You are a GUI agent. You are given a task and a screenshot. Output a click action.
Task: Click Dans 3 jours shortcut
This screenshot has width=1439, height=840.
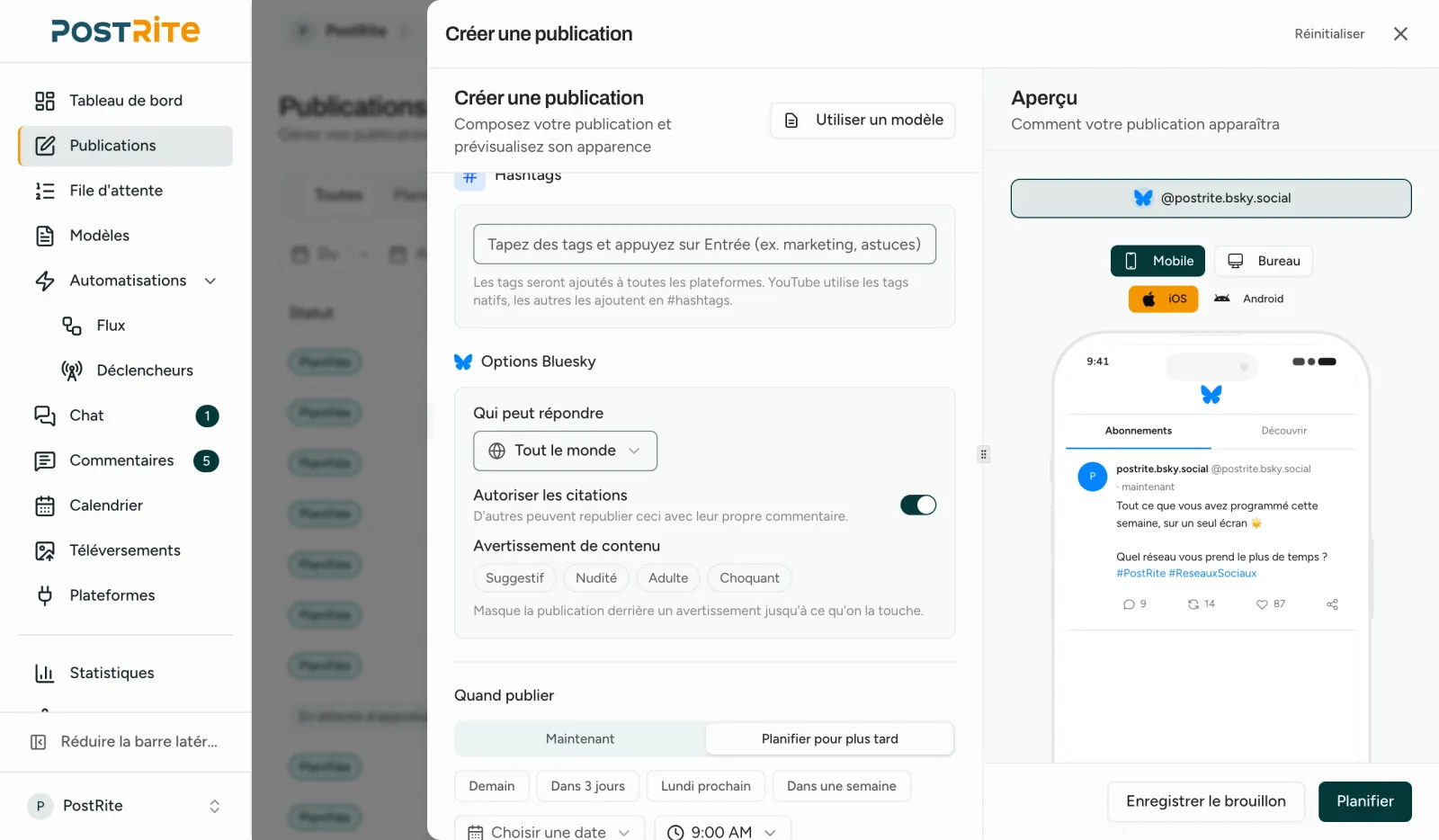(588, 786)
